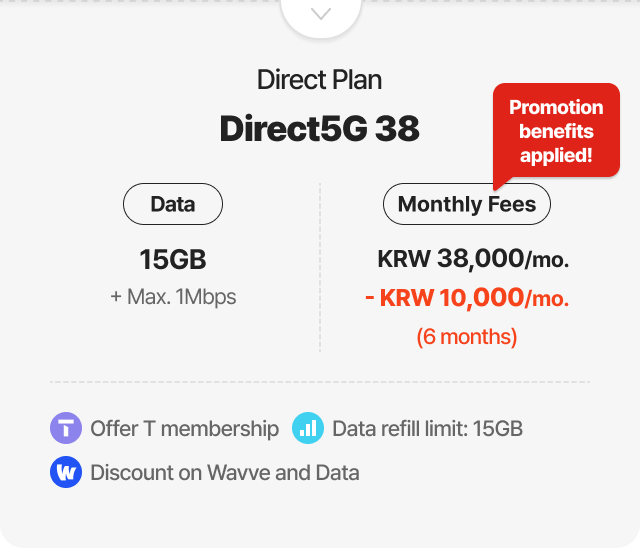Click the data refill bar-chart icon
The width and height of the screenshot is (640, 548).
click(x=308, y=429)
